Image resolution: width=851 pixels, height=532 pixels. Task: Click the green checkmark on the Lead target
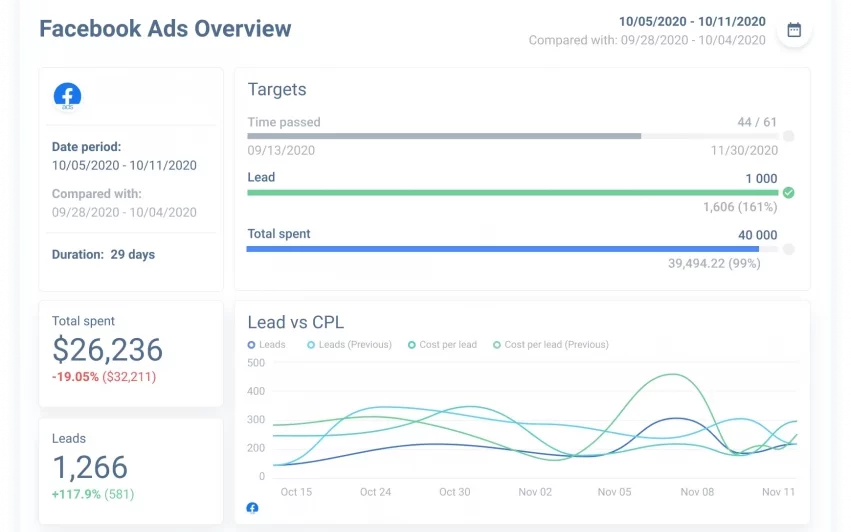pos(789,193)
